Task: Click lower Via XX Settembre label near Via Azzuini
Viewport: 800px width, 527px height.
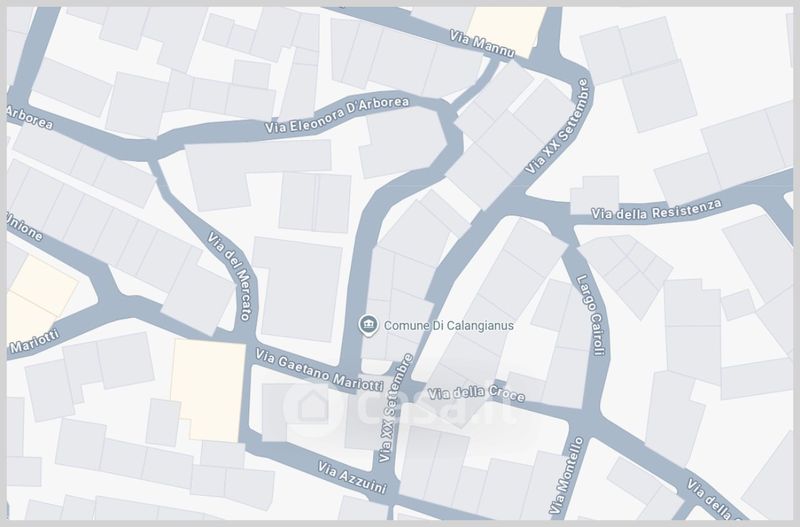Action: pyautogui.click(x=395, y=408)
